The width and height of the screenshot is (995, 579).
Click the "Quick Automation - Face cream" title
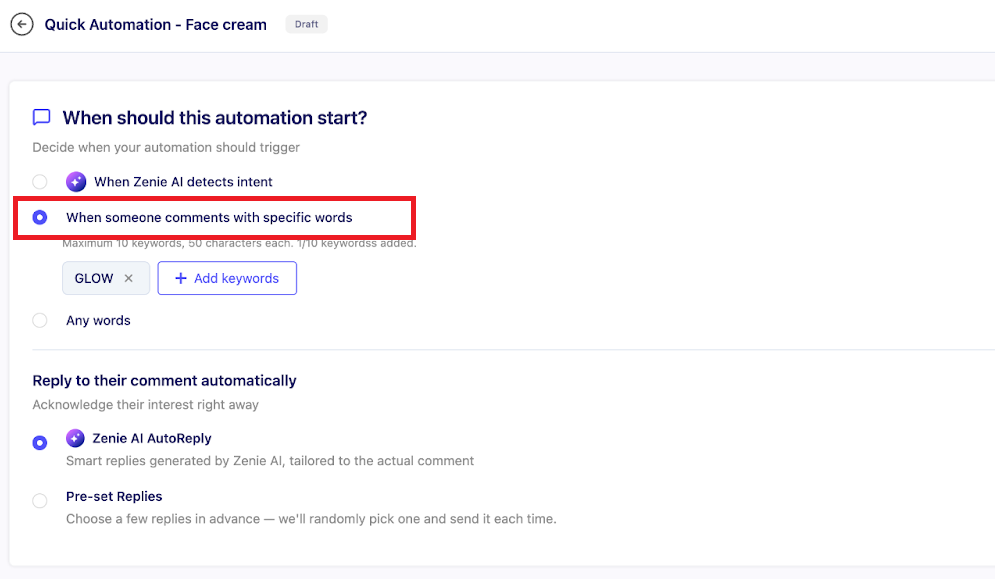coord(156,25)
